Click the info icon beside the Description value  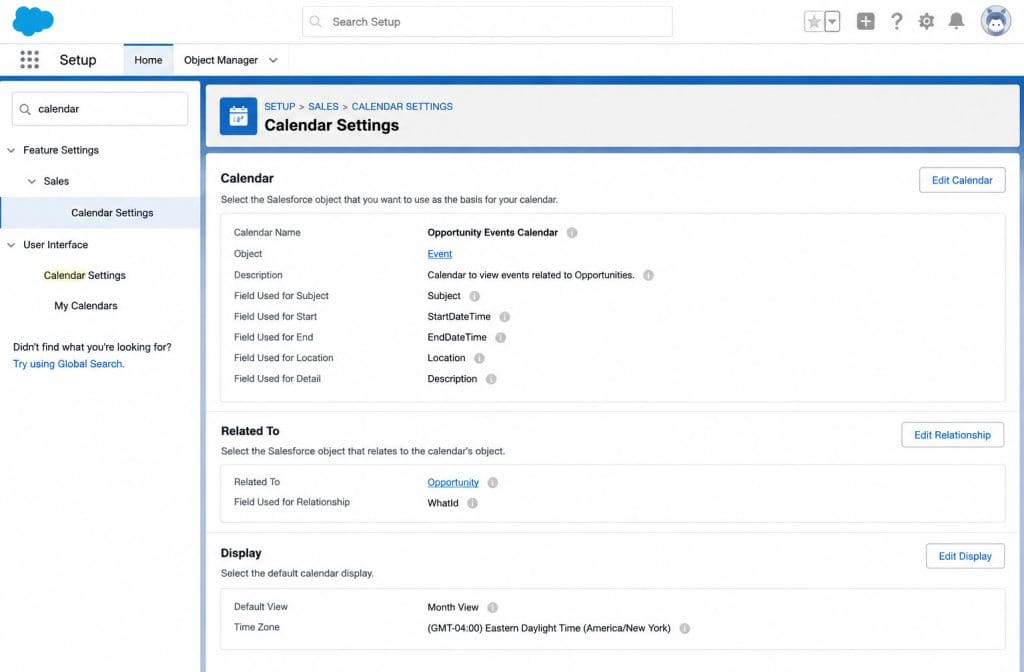point(648,275)
